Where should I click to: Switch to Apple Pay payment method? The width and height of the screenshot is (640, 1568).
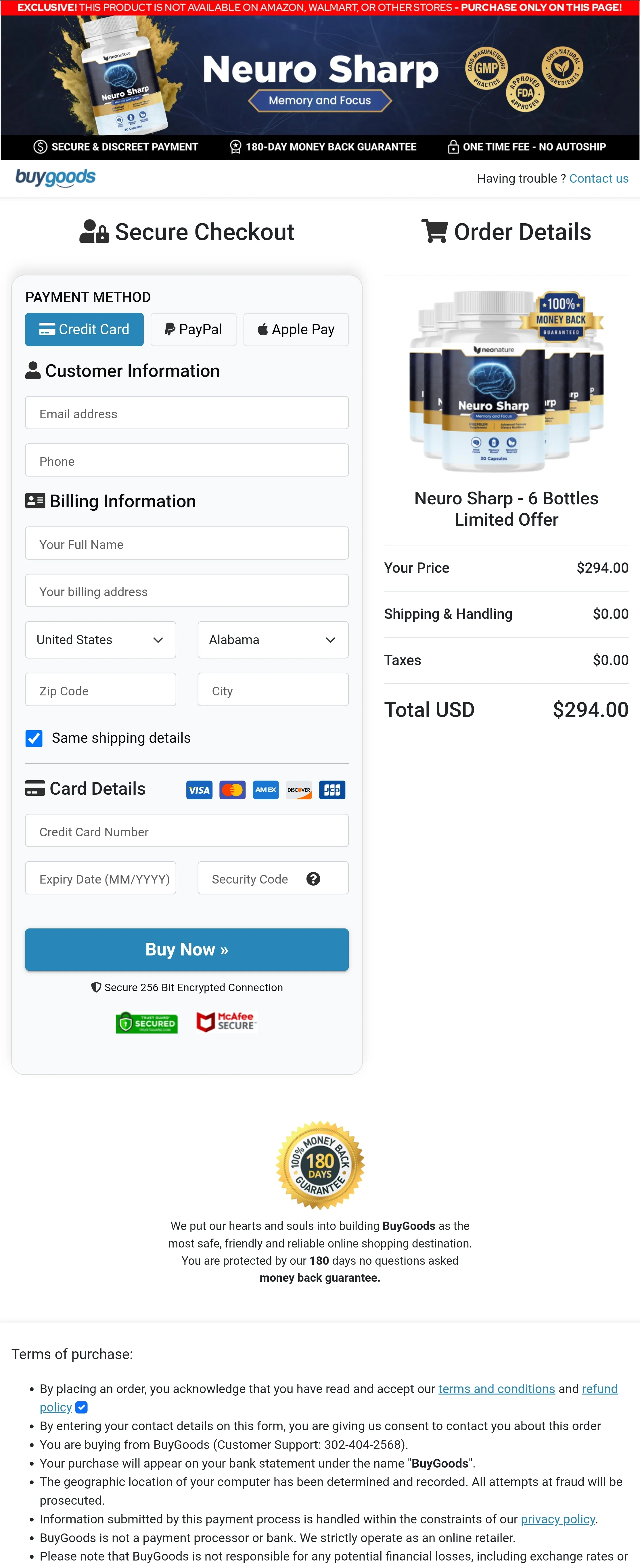pyautogui.click(x=296, y=329)
